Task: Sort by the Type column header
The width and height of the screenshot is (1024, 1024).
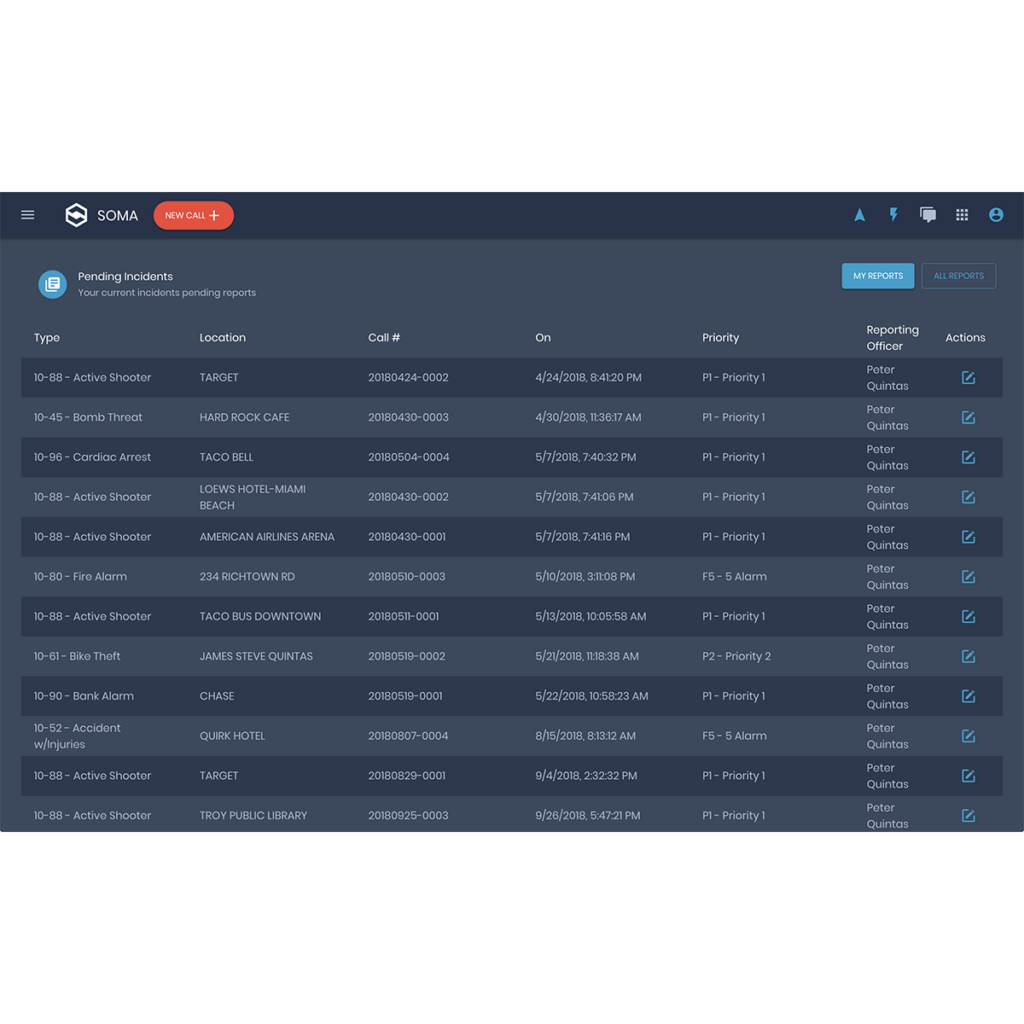Action: 47,338
